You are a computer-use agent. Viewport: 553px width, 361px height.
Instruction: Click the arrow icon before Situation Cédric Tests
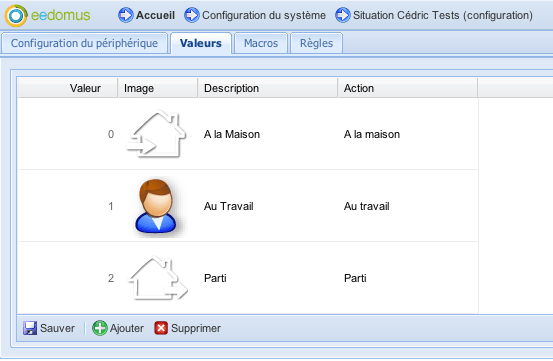tap(342, 15)
